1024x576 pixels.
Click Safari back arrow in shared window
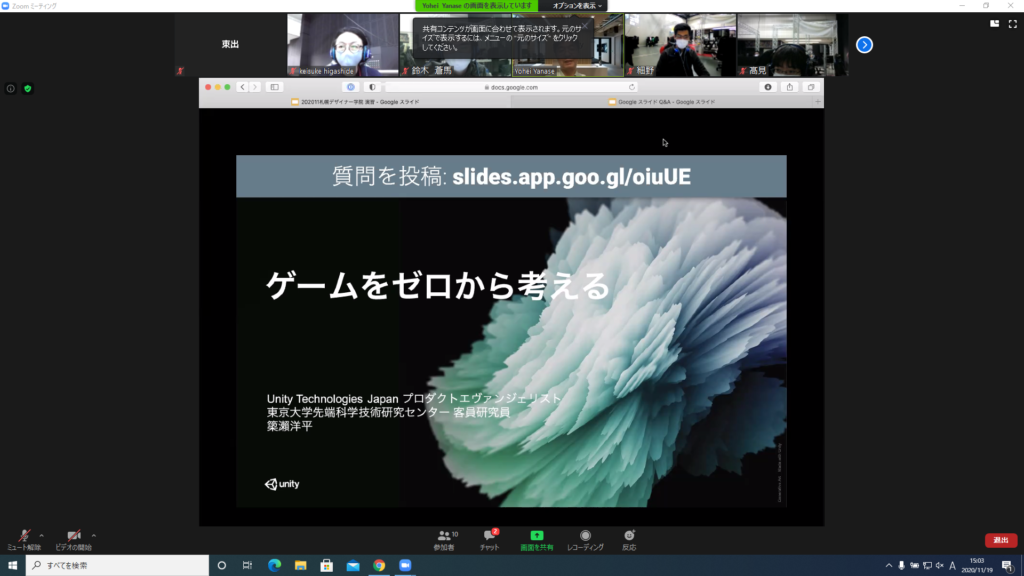[x=242, y=87]
